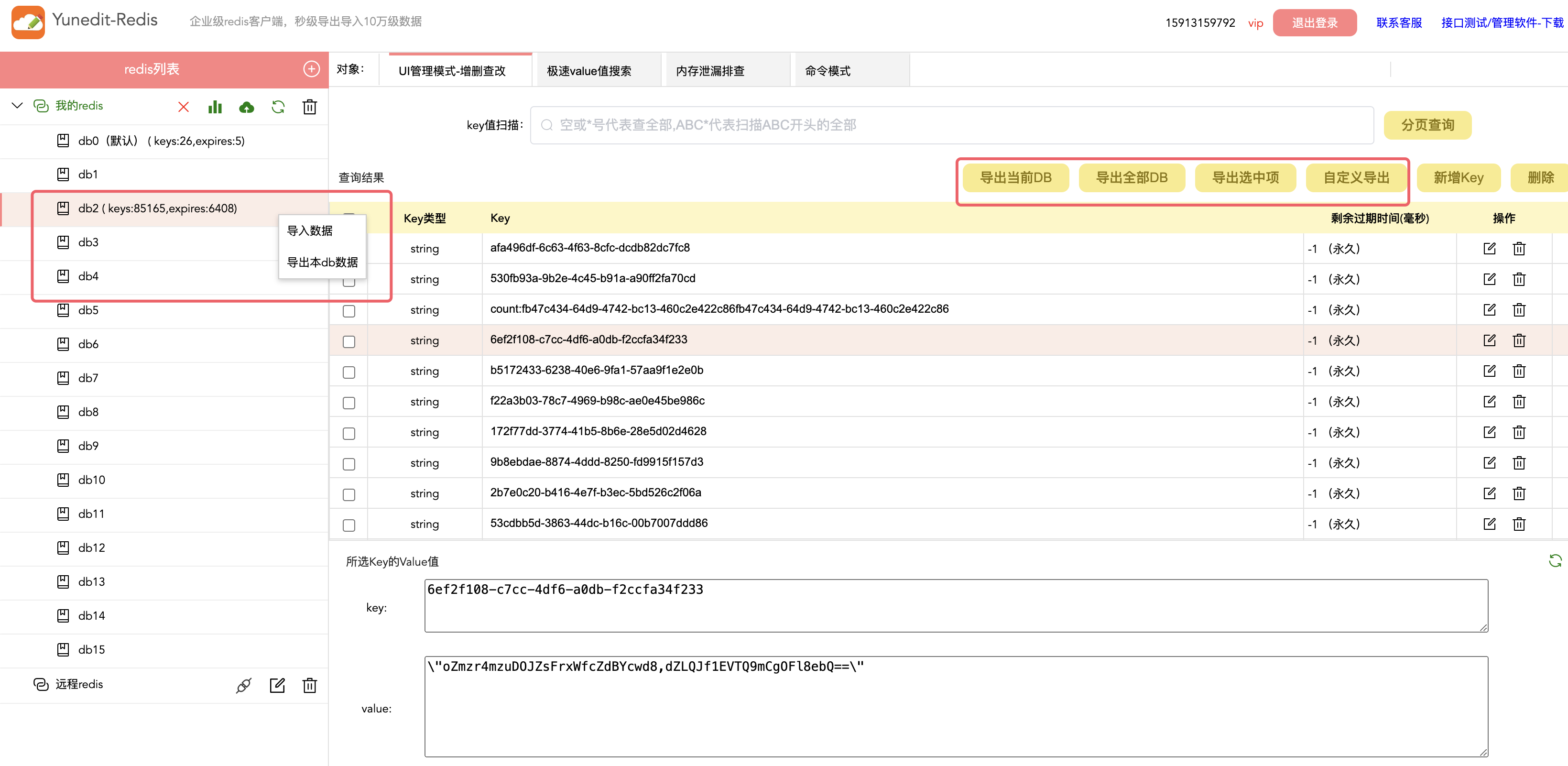This screenshot has height=766, width=1568.
Task: Click the 导出全部DB button
Action: (1131, 178)
